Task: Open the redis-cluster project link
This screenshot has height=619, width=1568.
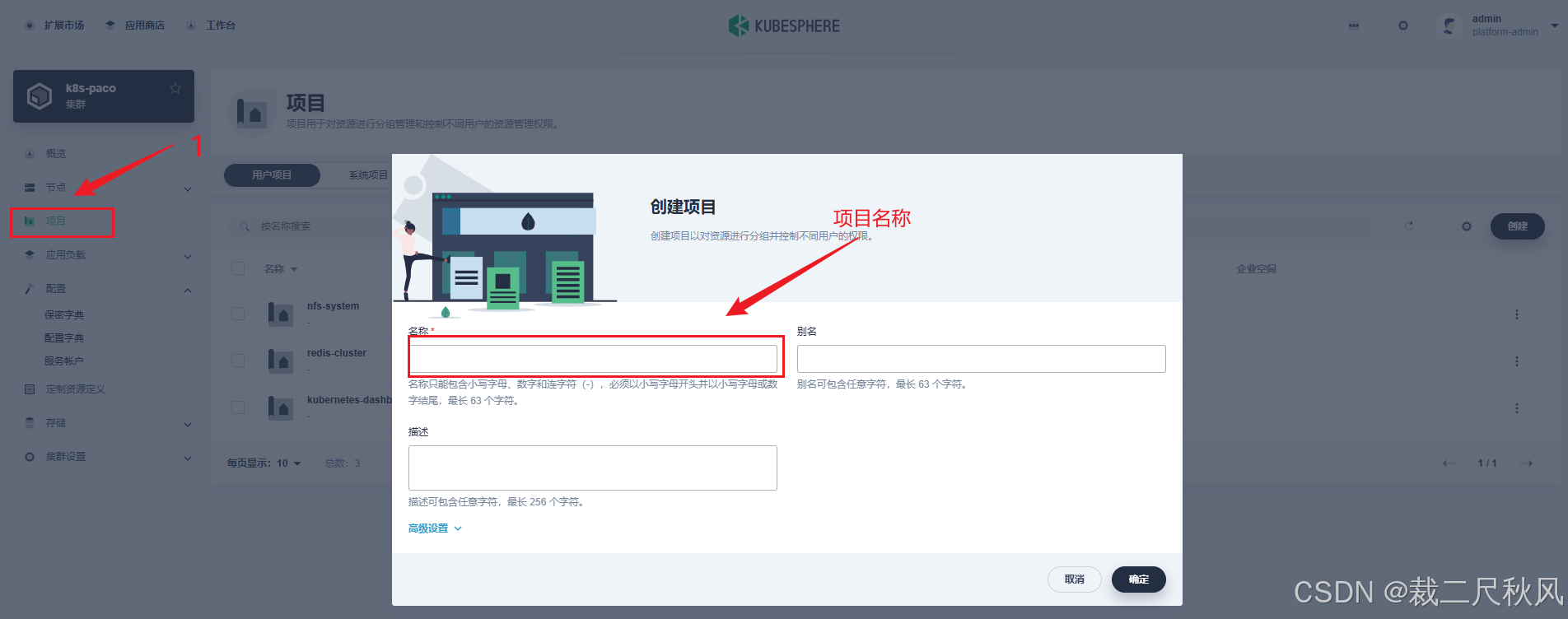Action: click(x=337, y=353)
